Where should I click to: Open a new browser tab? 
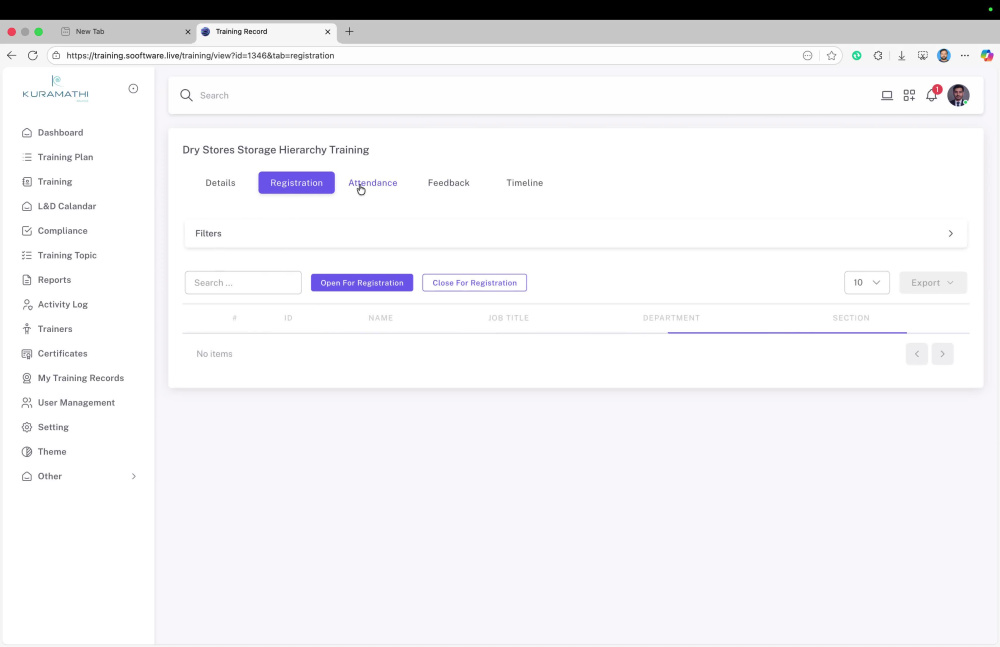[349, 31]
